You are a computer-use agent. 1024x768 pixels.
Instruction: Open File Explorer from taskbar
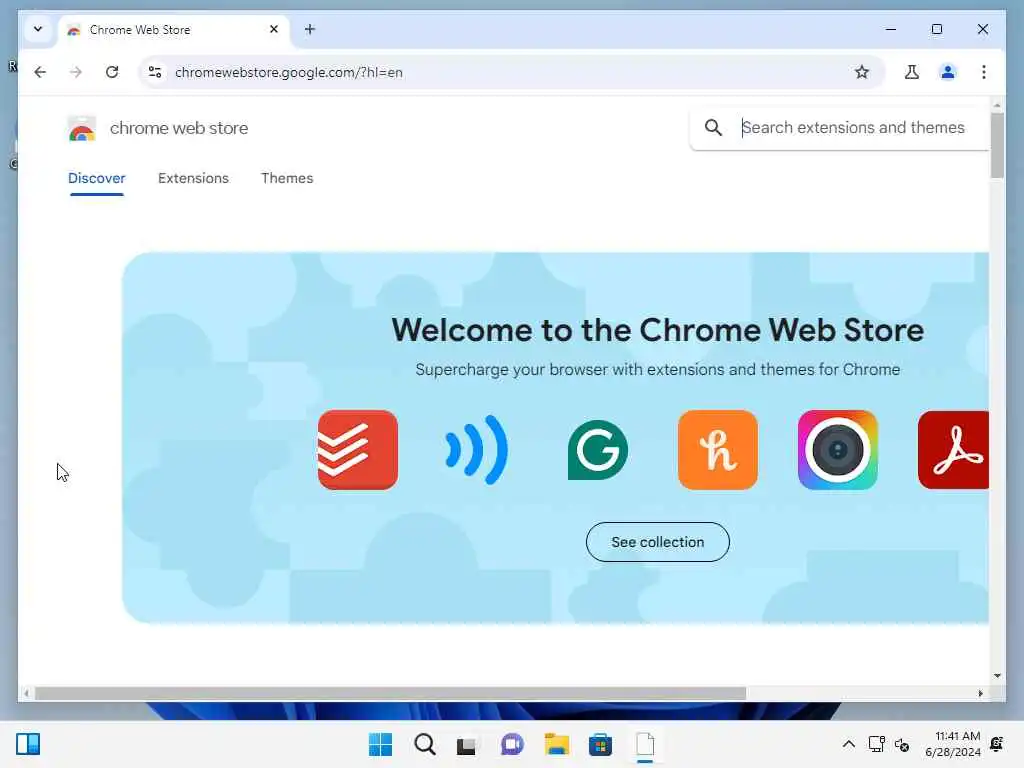click(556, 744)
